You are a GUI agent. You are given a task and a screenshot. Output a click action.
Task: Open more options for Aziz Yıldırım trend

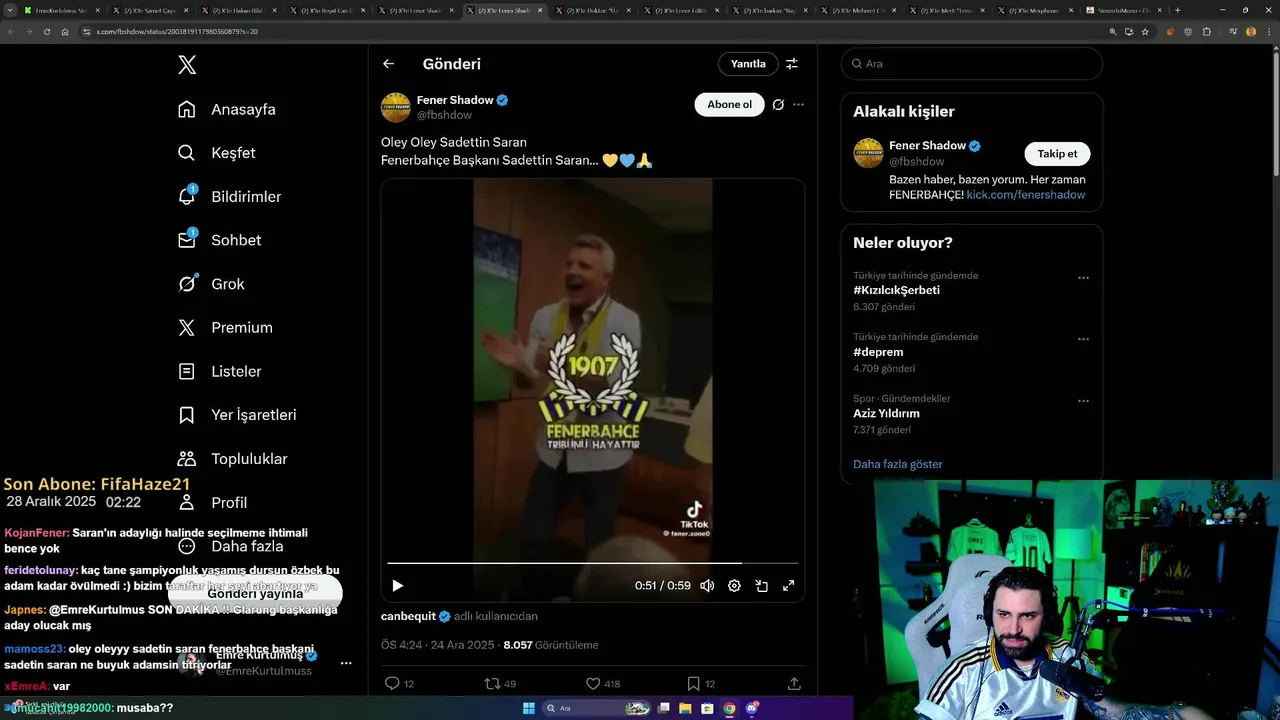pyautogui.click(x=1083, y=401)
